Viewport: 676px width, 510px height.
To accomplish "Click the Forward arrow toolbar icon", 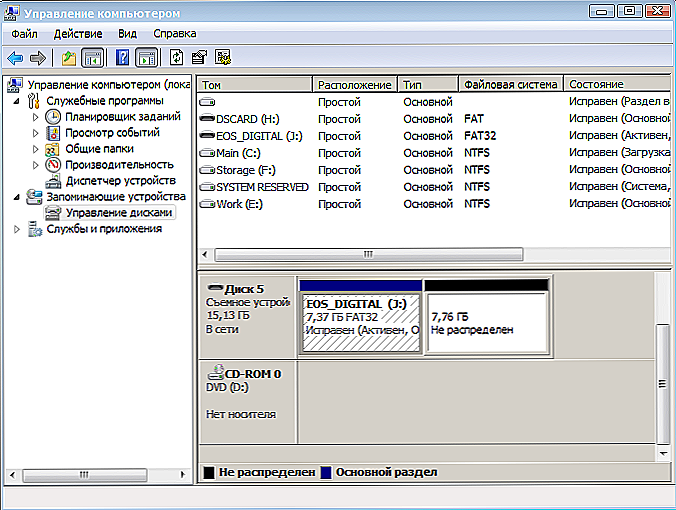I will 38,58.
